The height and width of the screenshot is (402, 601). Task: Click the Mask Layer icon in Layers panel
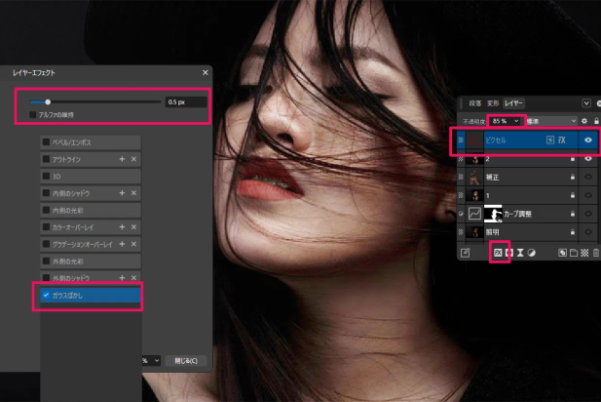(x=509, y=253)
